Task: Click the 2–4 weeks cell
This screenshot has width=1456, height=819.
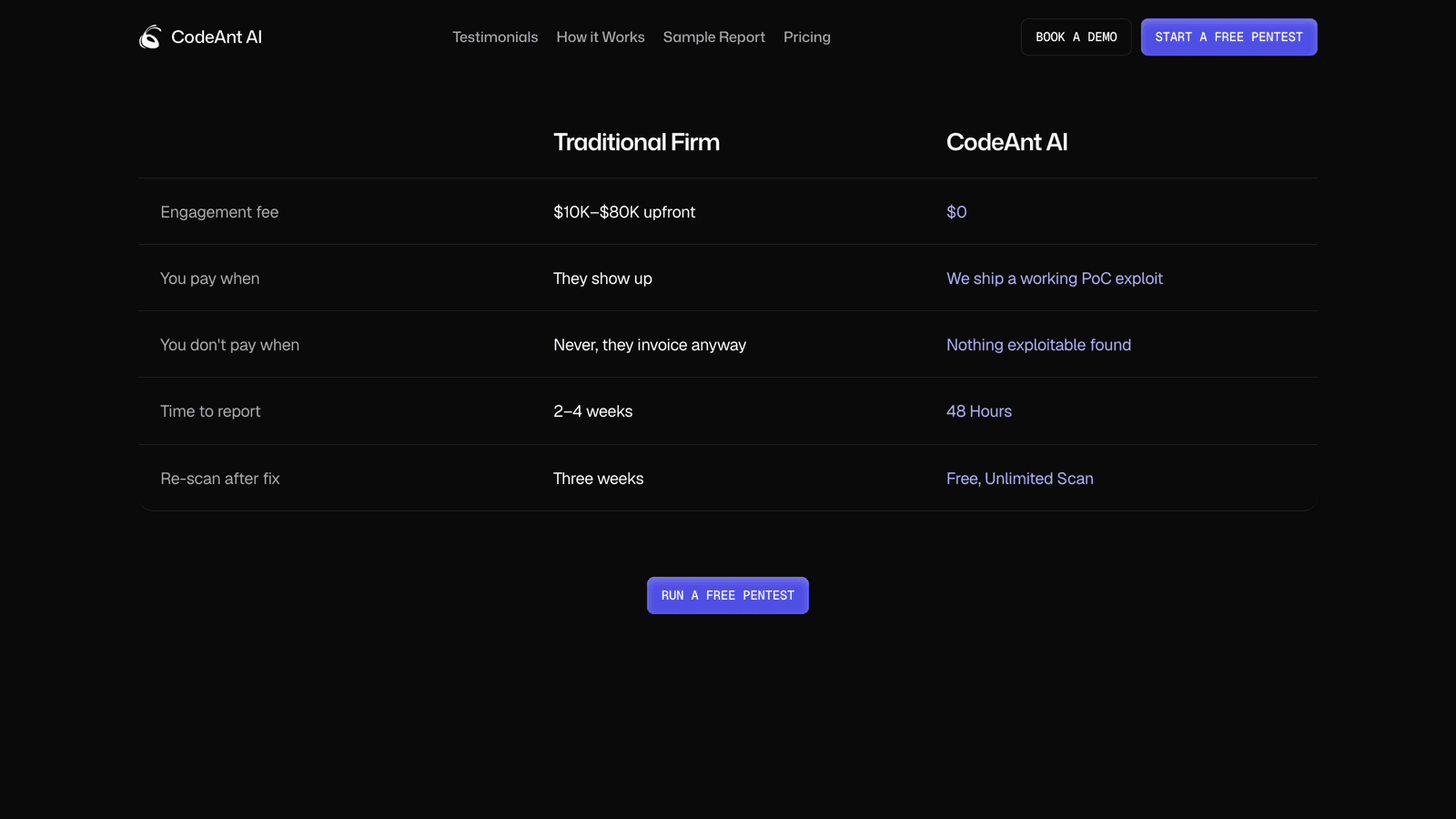Action: pos(593,411)
